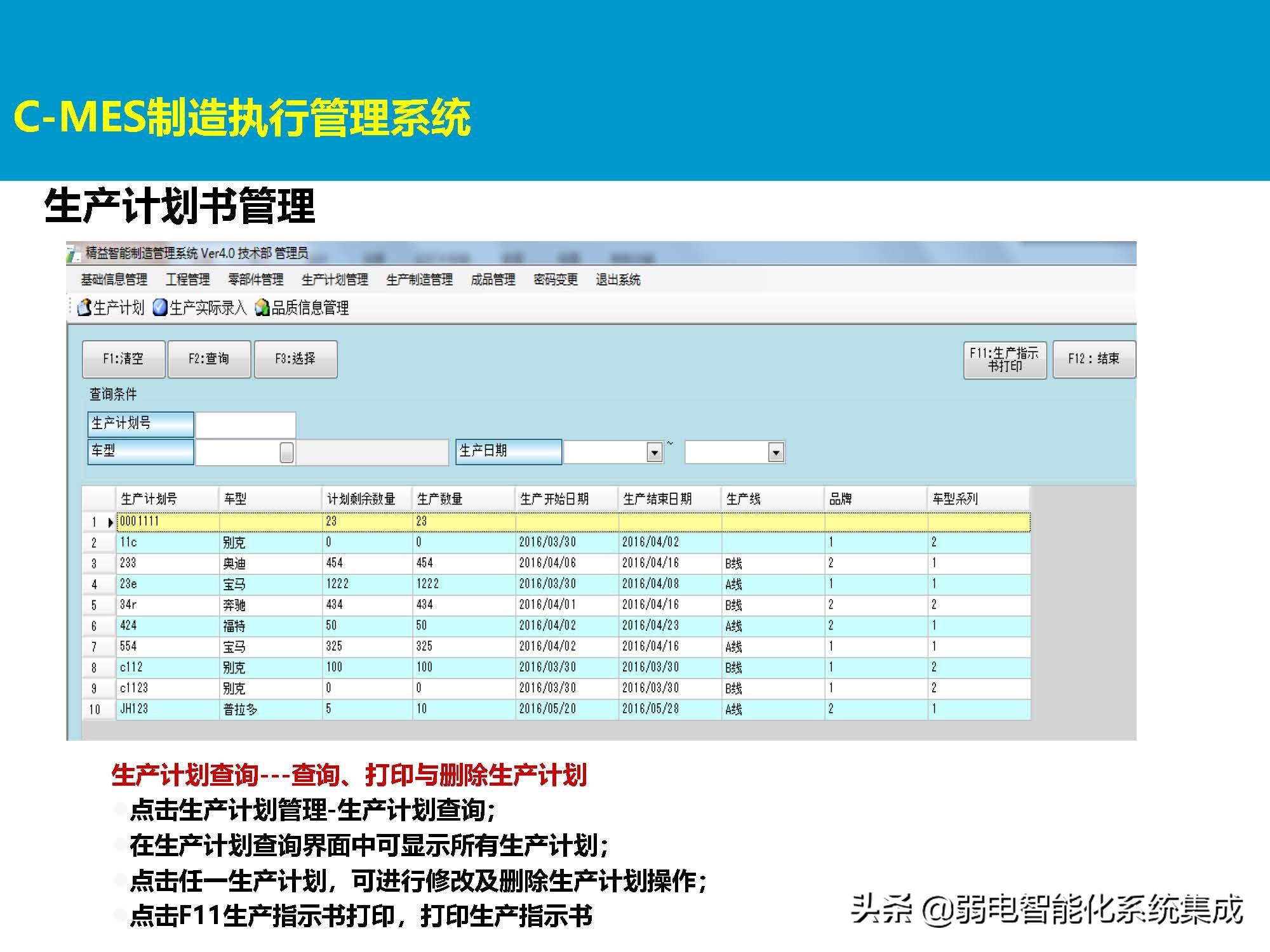This screenshot has width=1270, height=952.
Task: Open the 基础信息管理 menu
Action: tap(114, 280)
